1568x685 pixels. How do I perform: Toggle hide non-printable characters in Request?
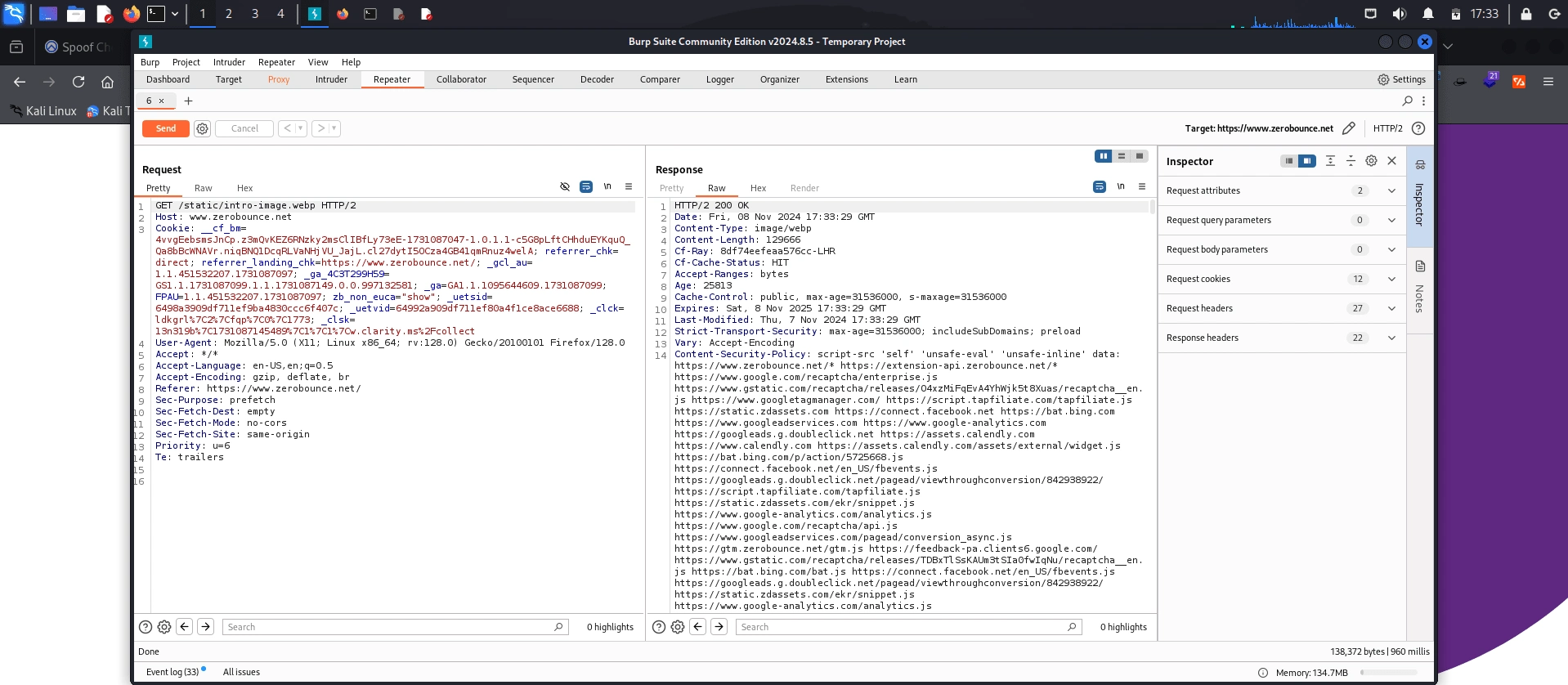[565, 187]
